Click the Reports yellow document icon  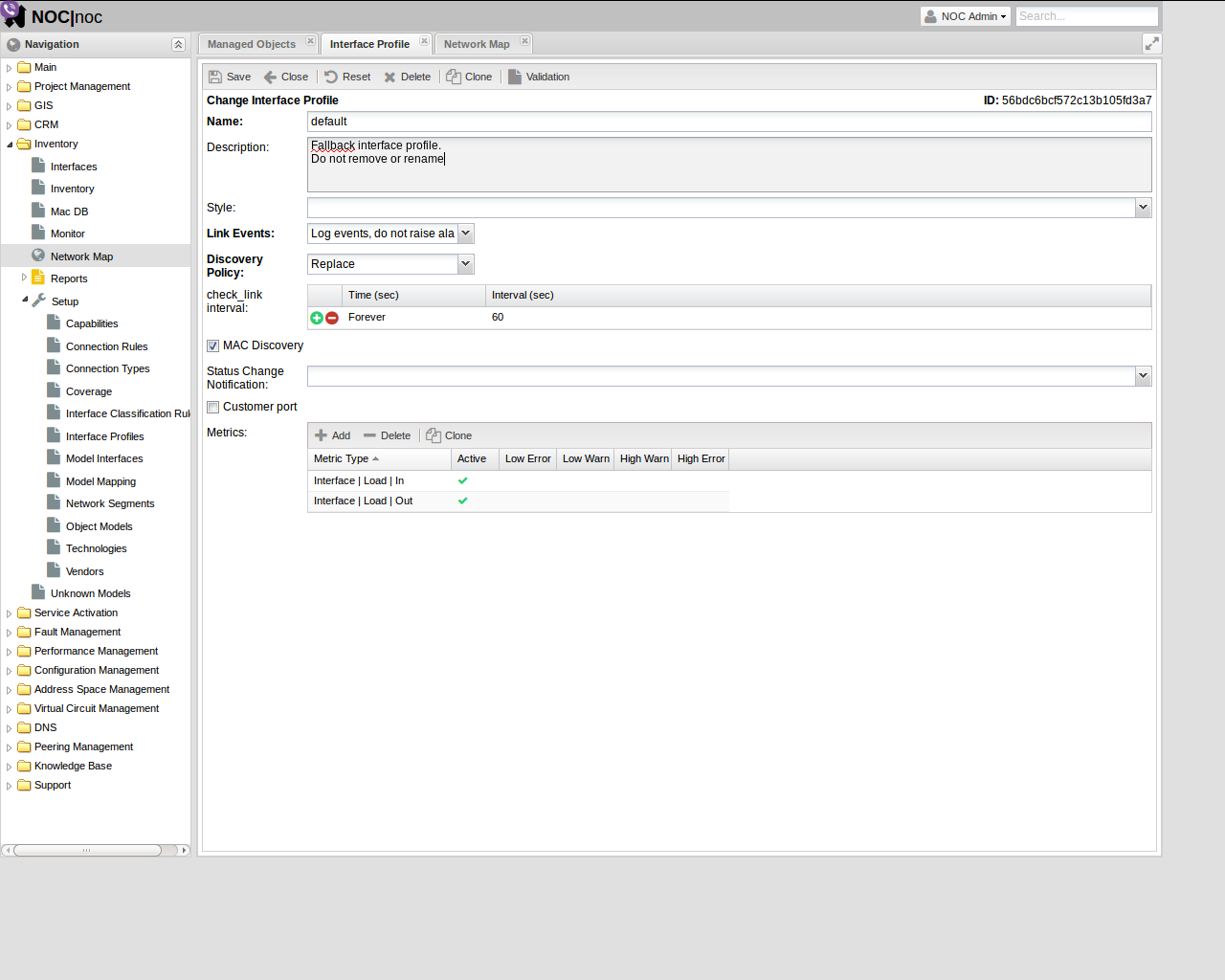click(38, 278)
